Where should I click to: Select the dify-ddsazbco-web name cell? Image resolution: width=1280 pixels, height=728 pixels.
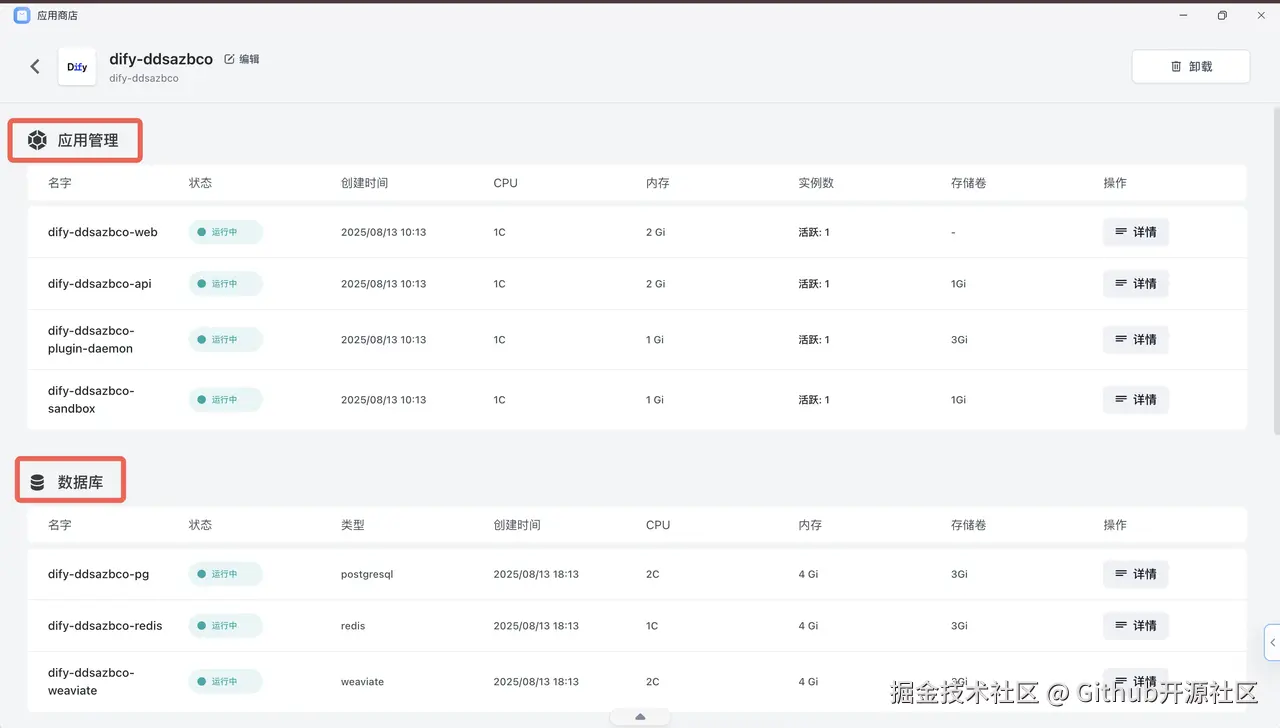(103, 232)
